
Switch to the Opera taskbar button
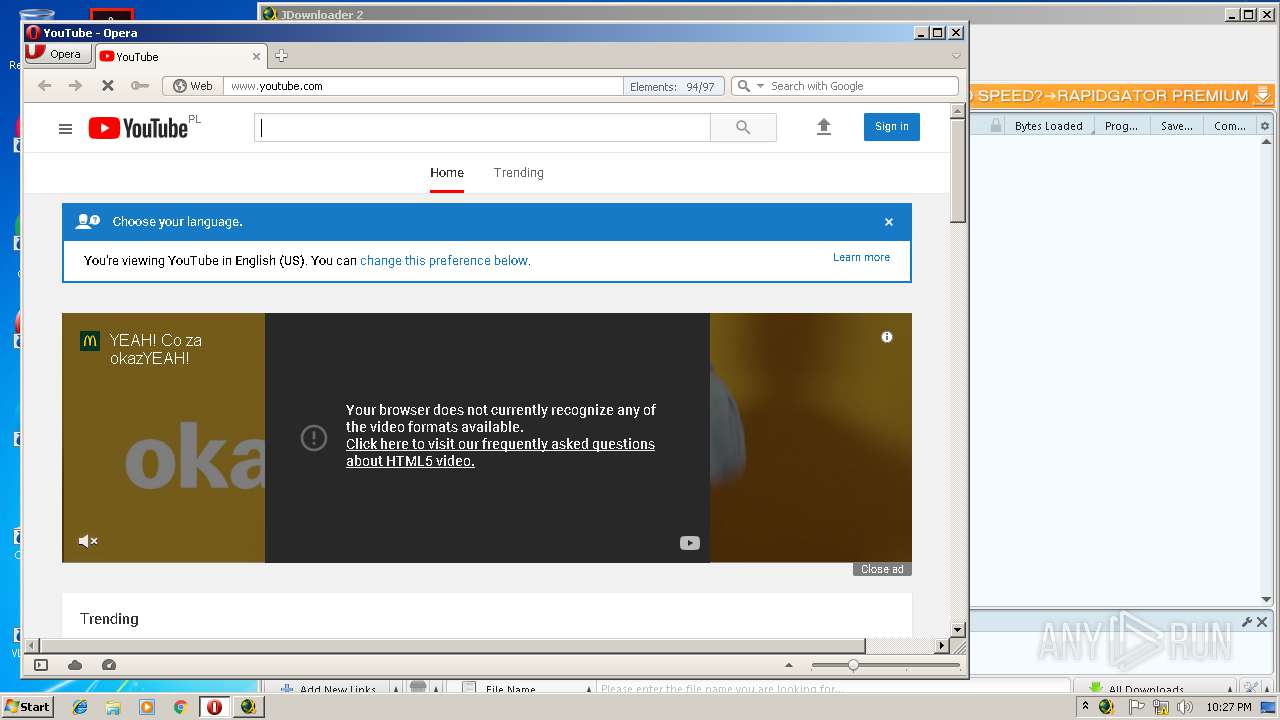[214, 707]
